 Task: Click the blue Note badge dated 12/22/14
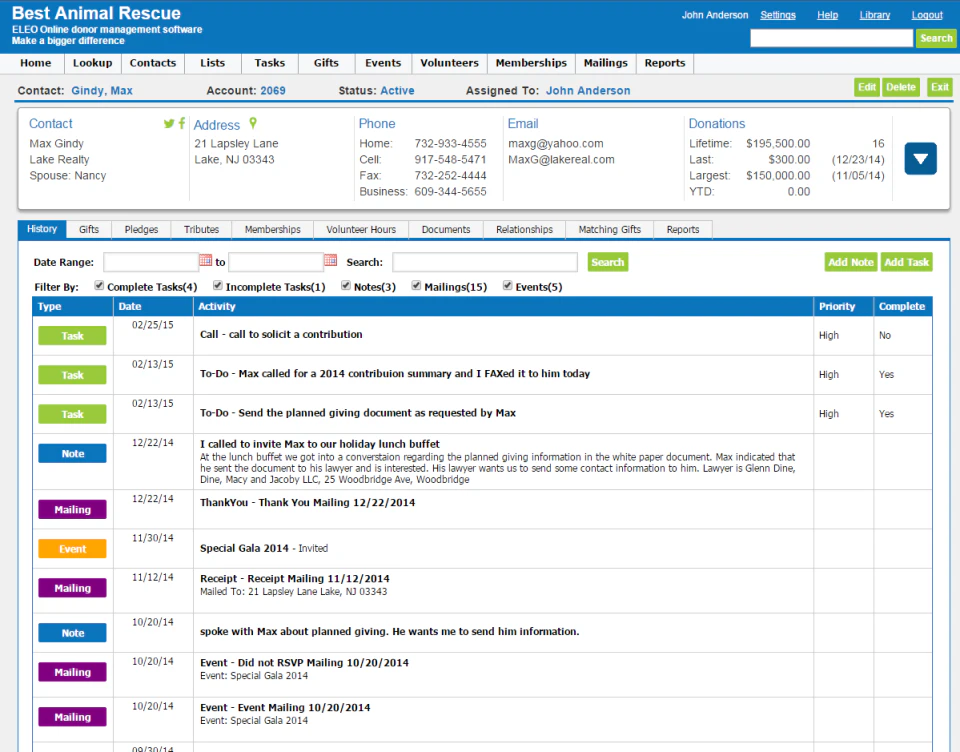(71, 453)
